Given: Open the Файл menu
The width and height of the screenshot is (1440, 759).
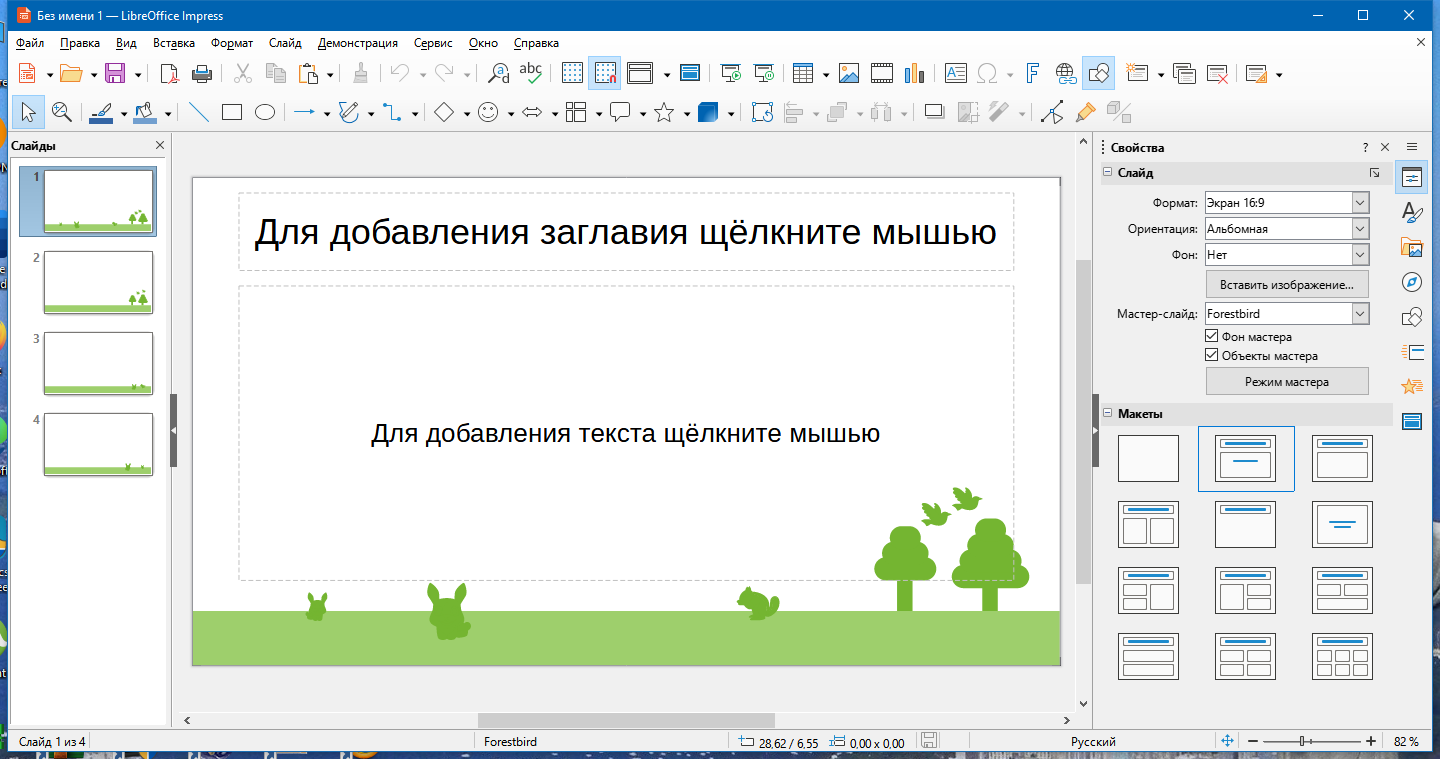Looking at the screenshot, I should click(30, 43).
